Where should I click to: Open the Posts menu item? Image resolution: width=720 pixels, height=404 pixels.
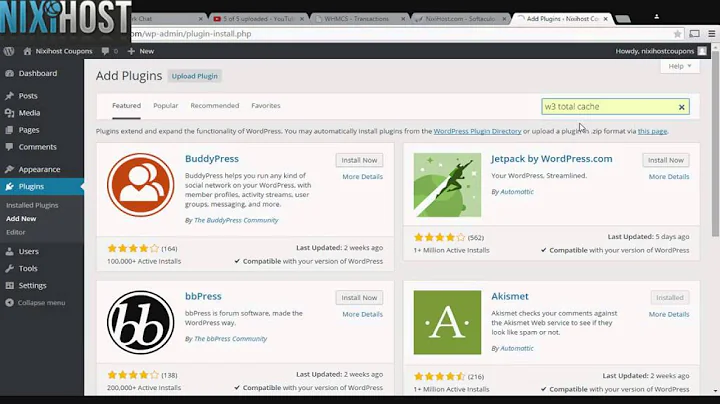28,96
